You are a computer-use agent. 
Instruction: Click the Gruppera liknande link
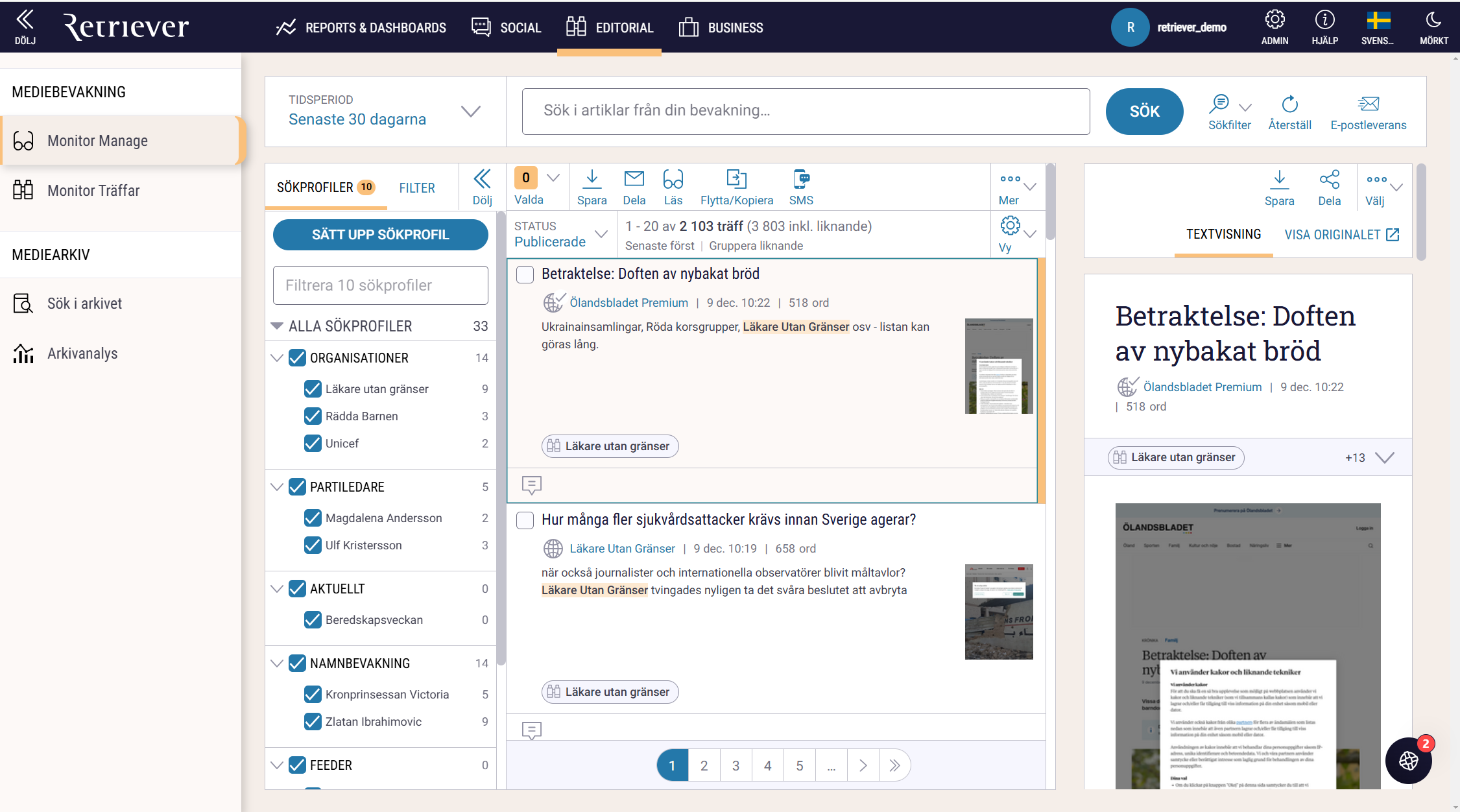(756, 246)
